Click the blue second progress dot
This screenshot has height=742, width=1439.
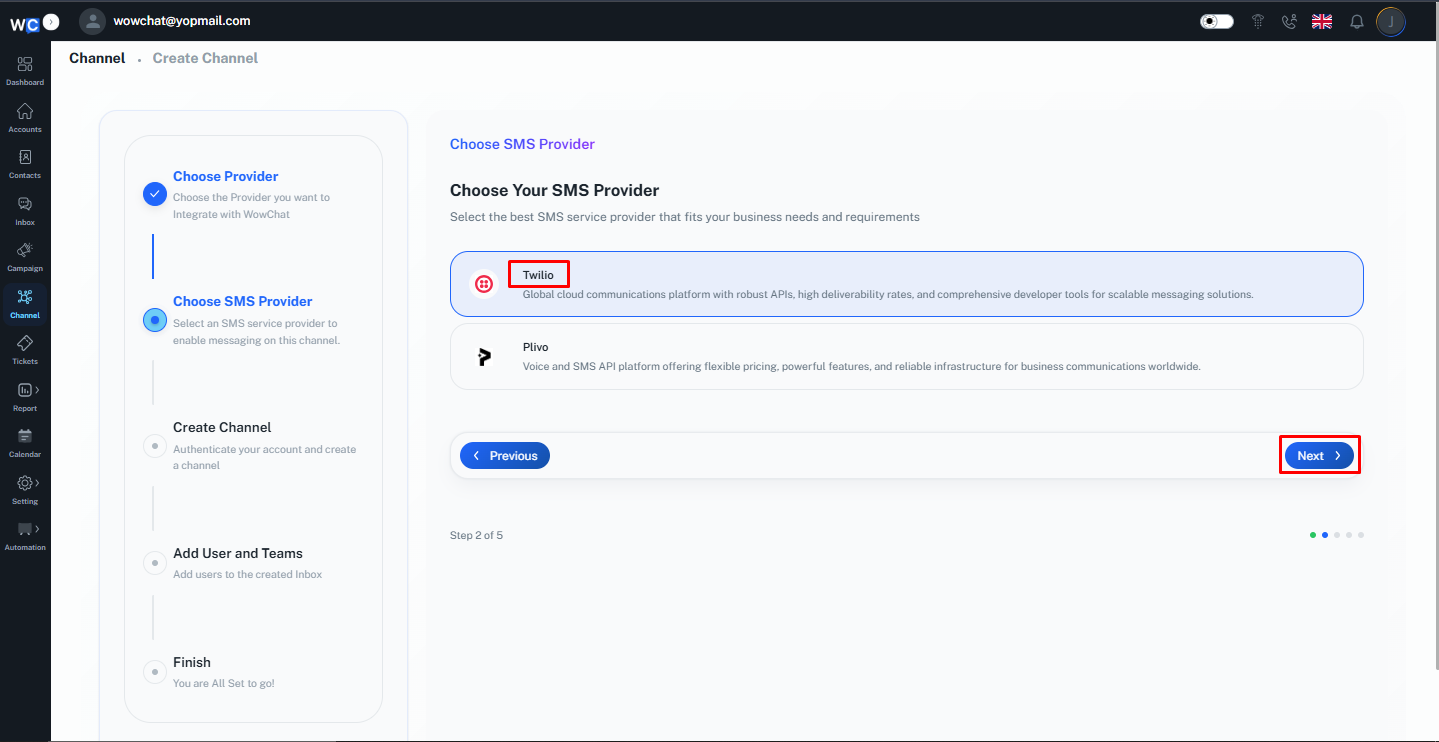pyautogui.click(x=1325, y=535)
